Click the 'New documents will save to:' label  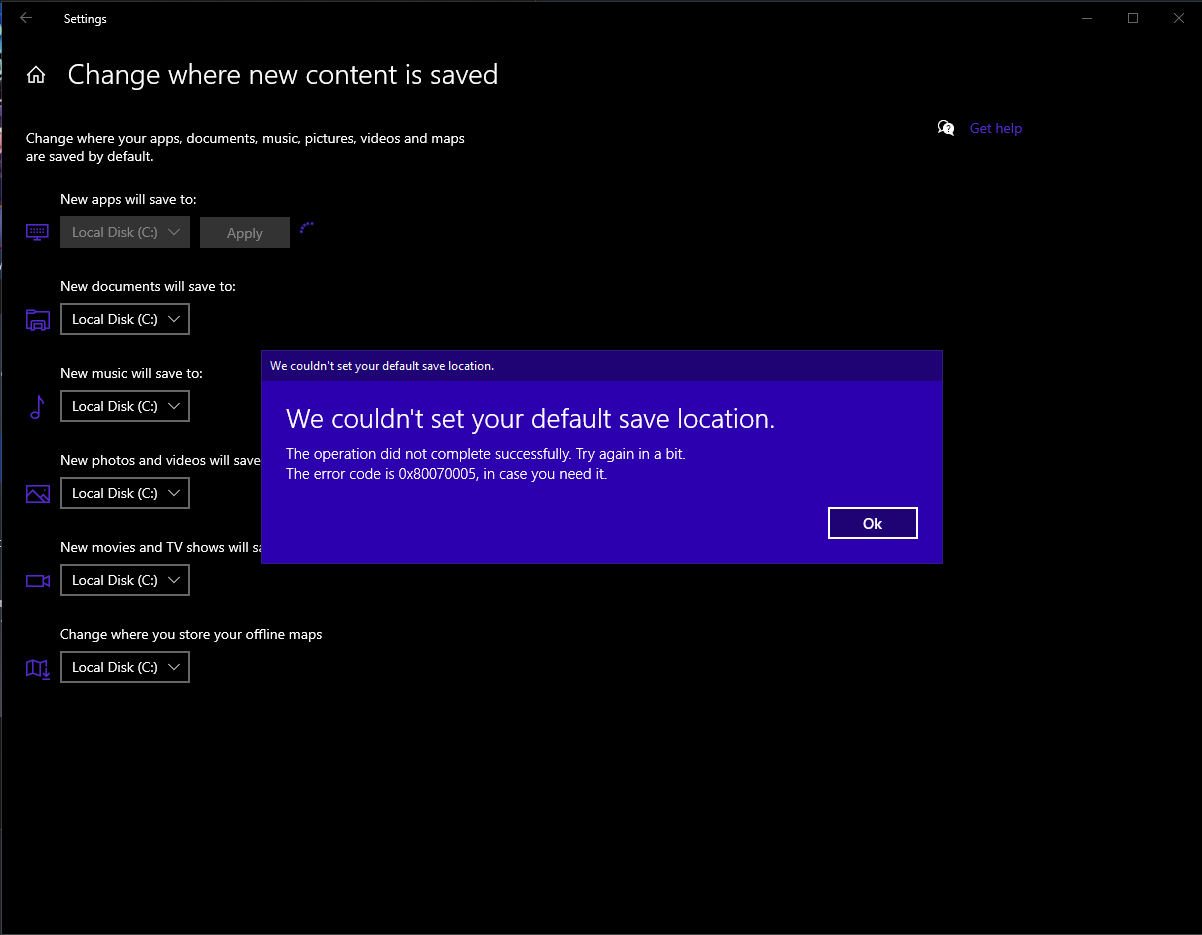(x=148, y=286)
